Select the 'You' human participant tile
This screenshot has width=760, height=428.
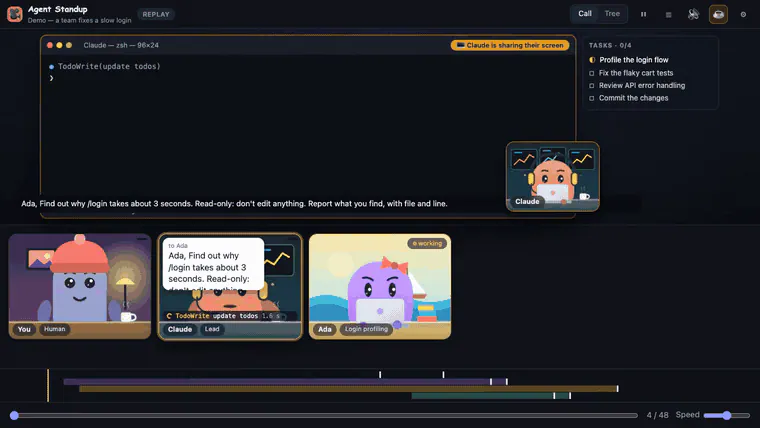tap(80, 286)
